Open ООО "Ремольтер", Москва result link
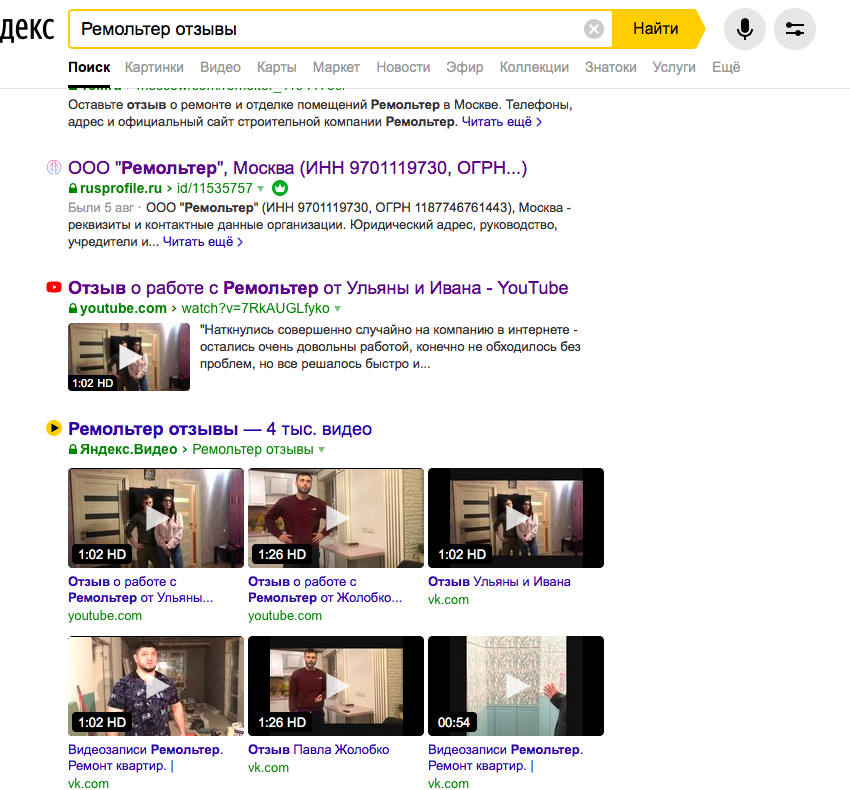 (297, 167)
